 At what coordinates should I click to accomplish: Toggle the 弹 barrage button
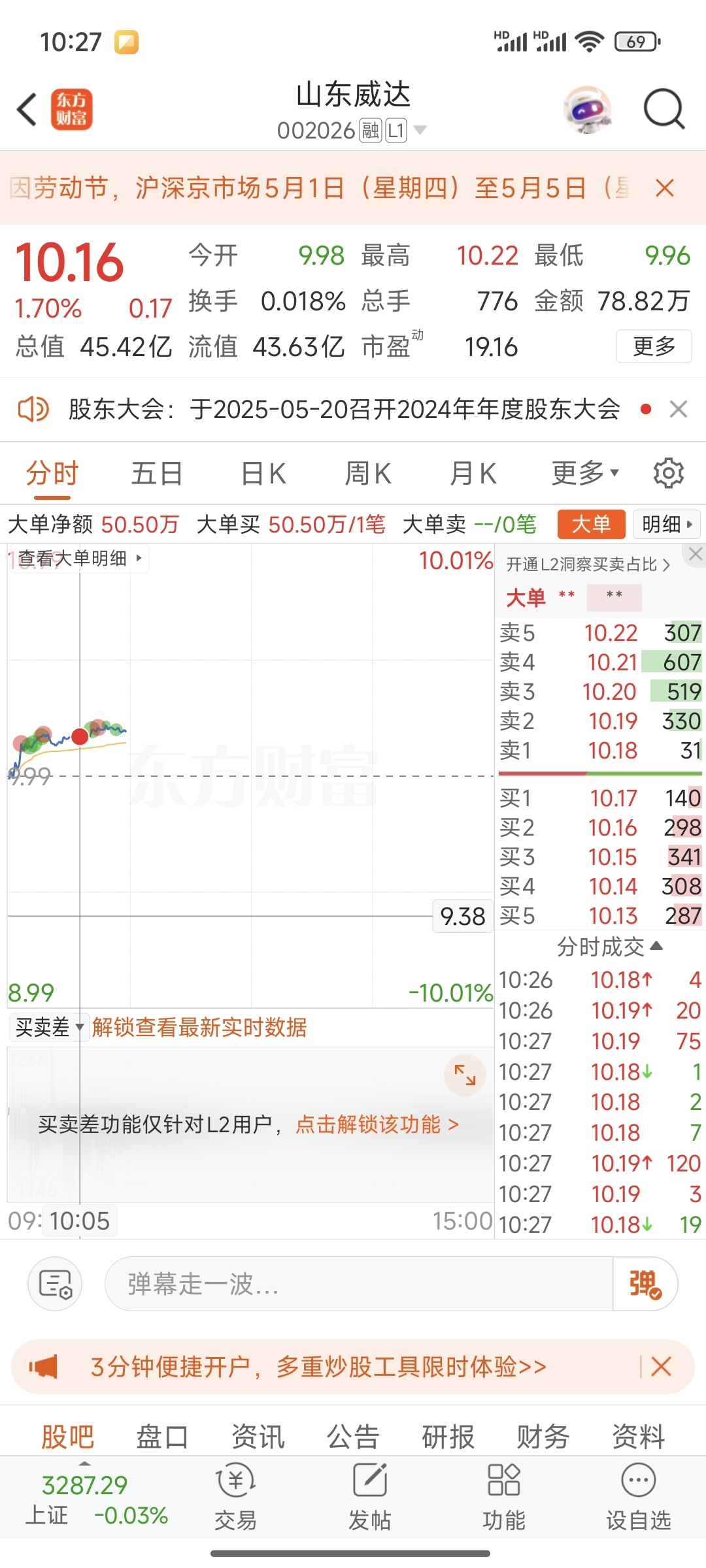coord(645,1284)
